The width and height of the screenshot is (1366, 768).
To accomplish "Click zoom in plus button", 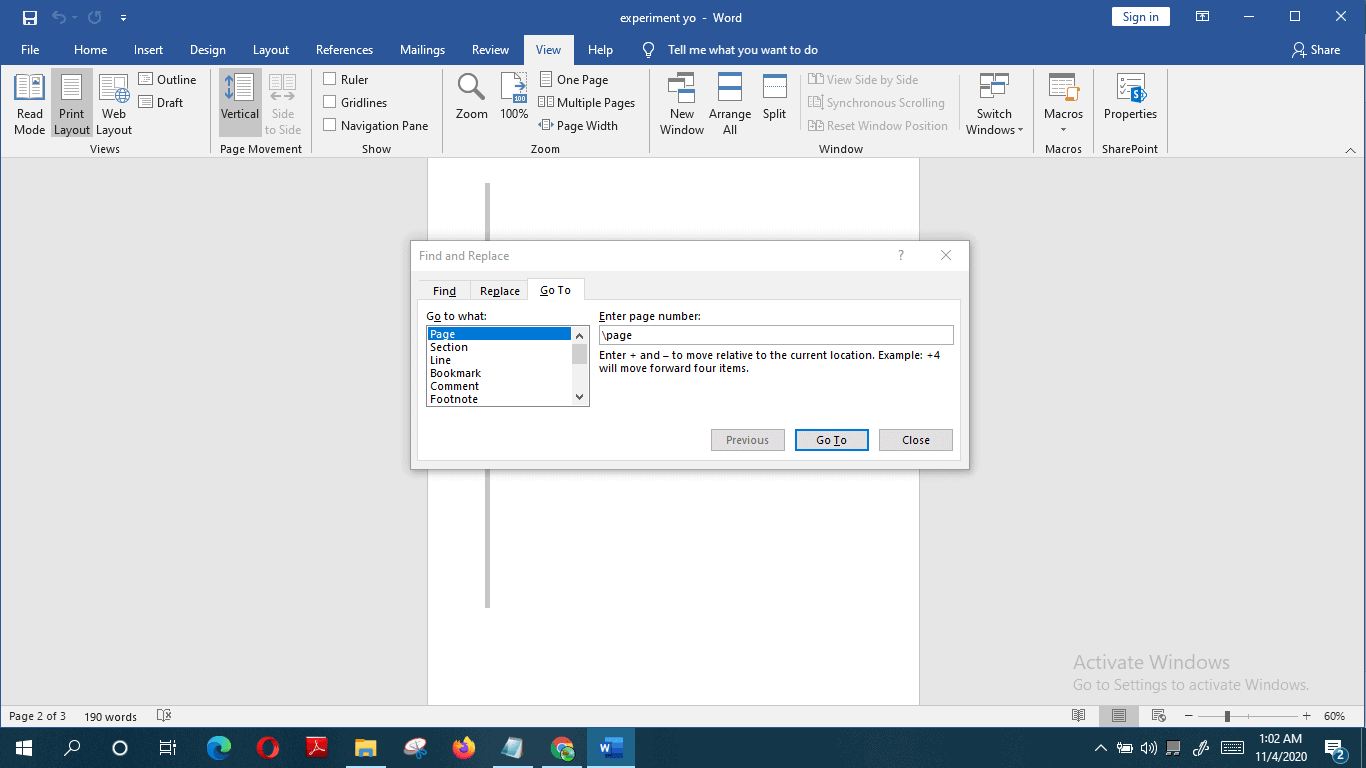I will coord(1306,716).
